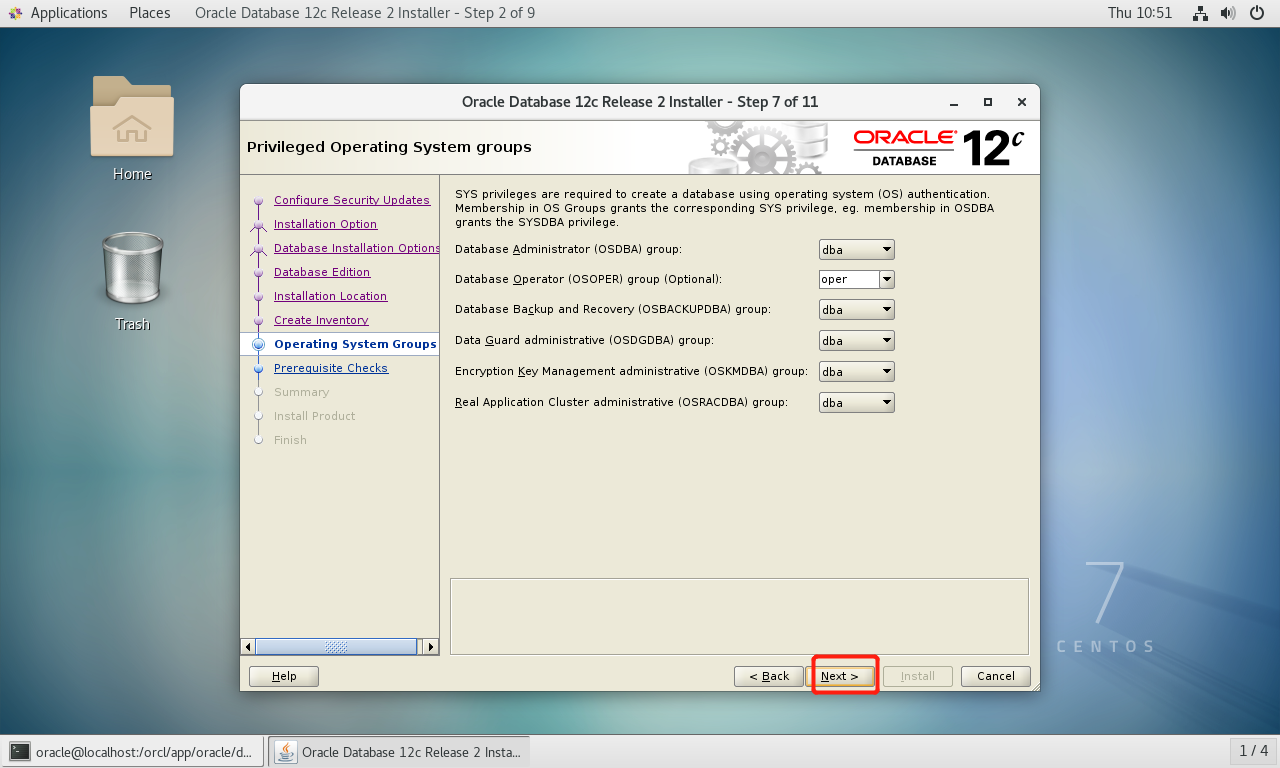Open the Places menu
The image size is (1280, 768).
tap(150, 13)
